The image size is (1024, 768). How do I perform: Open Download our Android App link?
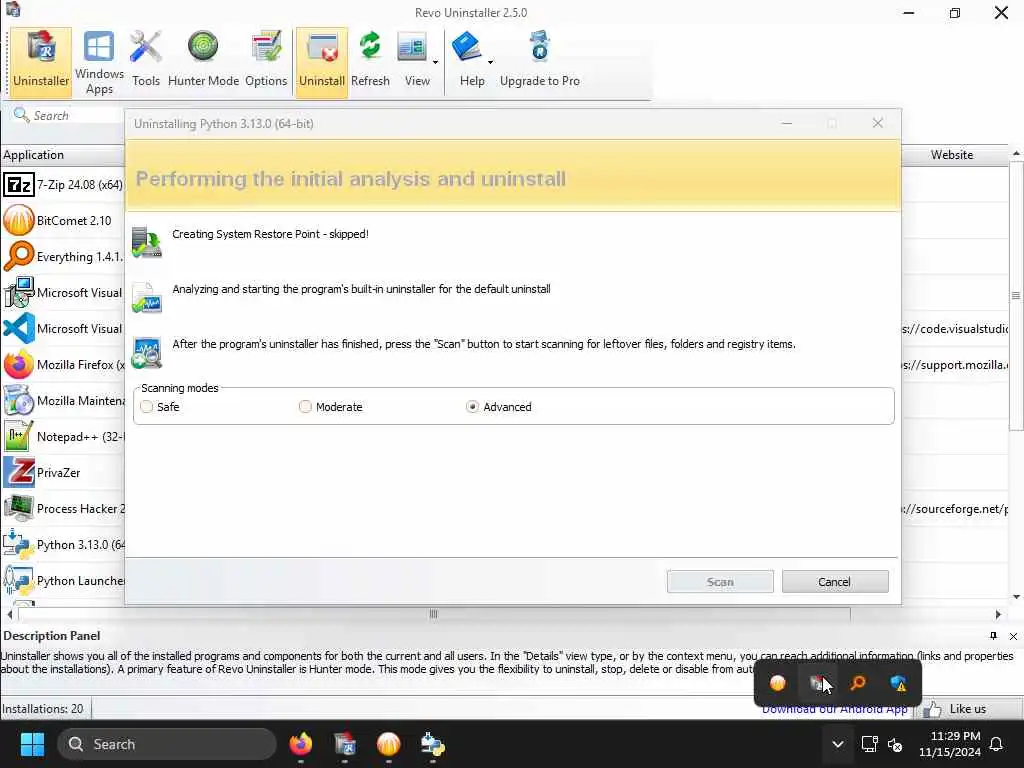click(835, 709)
